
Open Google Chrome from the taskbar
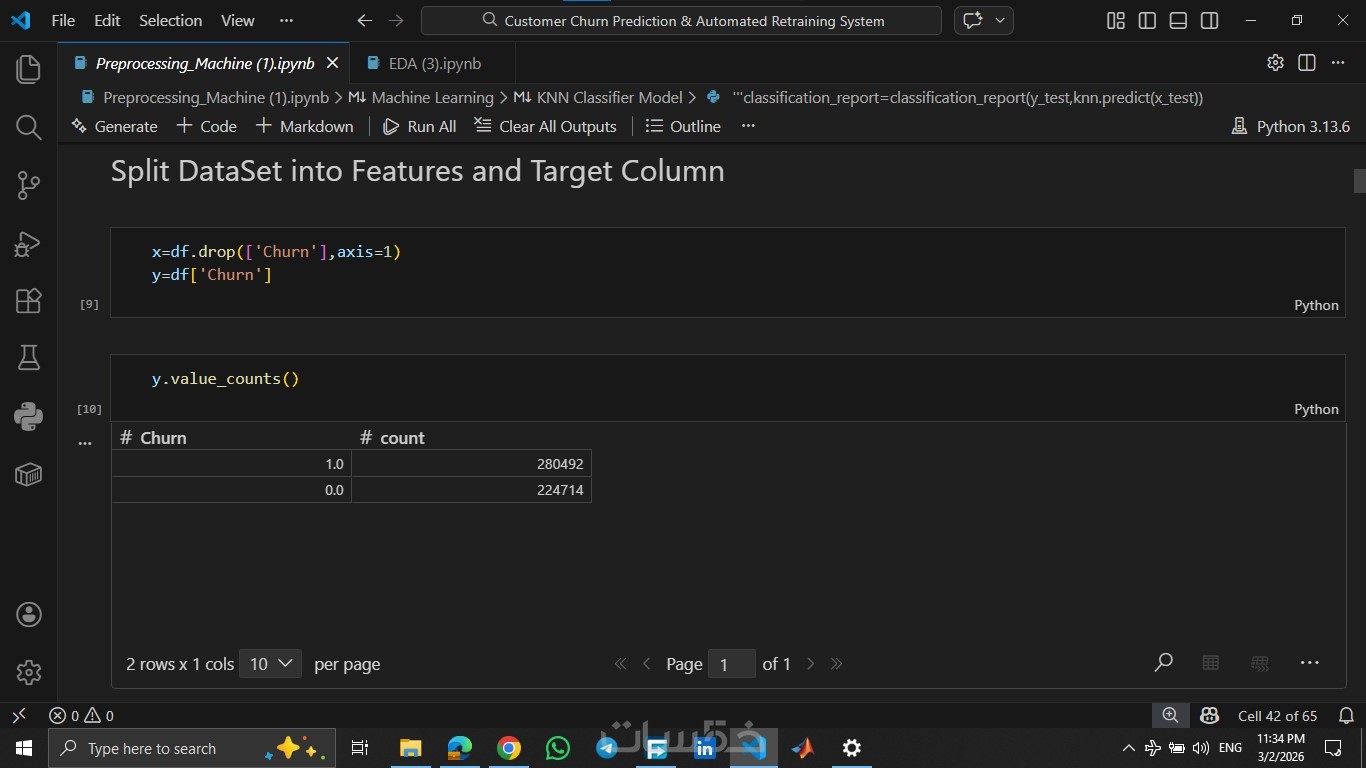click(509, 747)
